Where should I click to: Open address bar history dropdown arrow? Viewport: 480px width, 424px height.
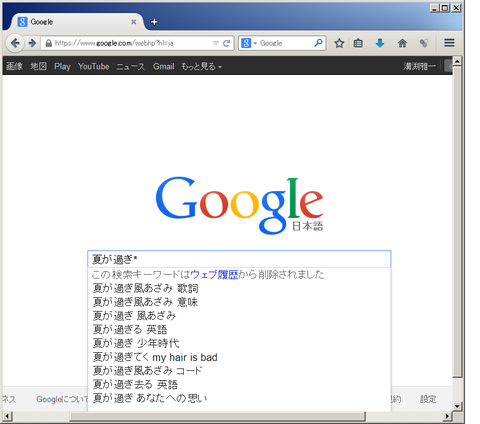216,43
